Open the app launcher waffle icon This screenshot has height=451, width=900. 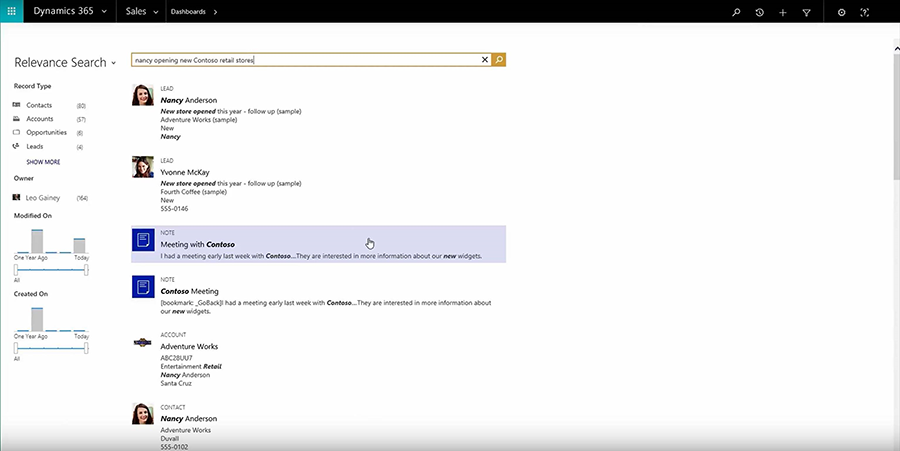(x=11, y=11)
